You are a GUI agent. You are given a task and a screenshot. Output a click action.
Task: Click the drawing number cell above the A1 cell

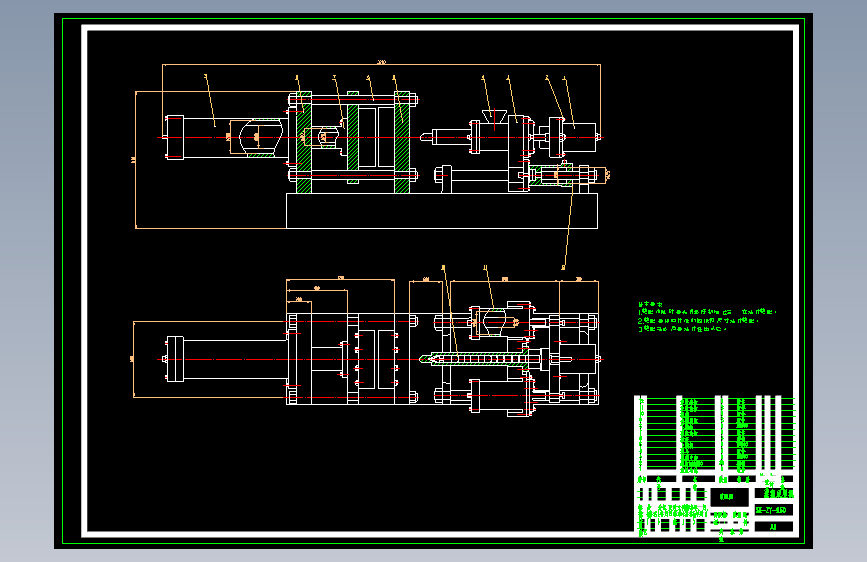[774, 510]
